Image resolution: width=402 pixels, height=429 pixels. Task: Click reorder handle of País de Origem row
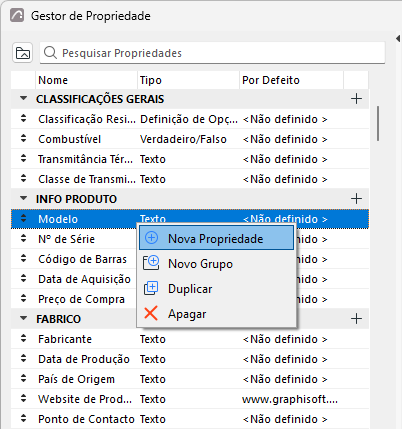coord(23,378)
